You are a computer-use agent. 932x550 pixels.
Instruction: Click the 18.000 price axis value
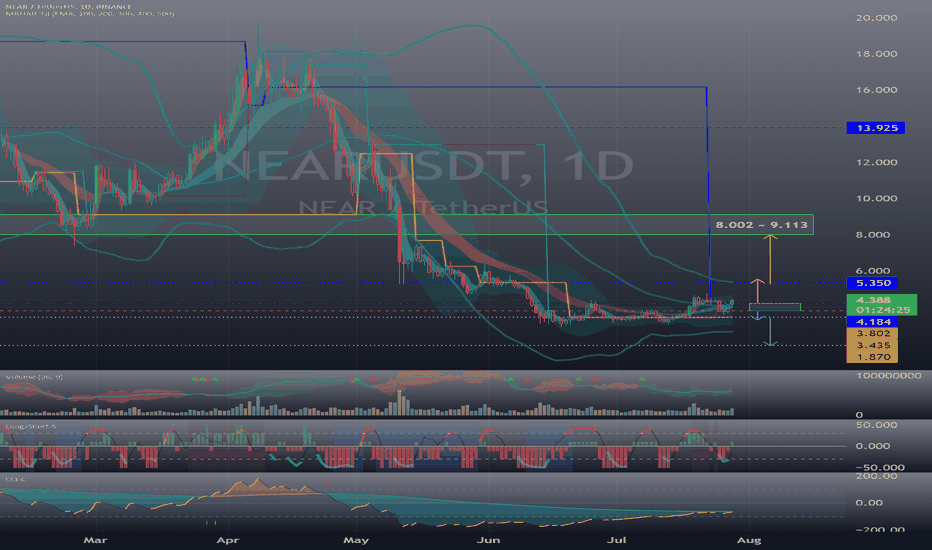click(877, 54)
